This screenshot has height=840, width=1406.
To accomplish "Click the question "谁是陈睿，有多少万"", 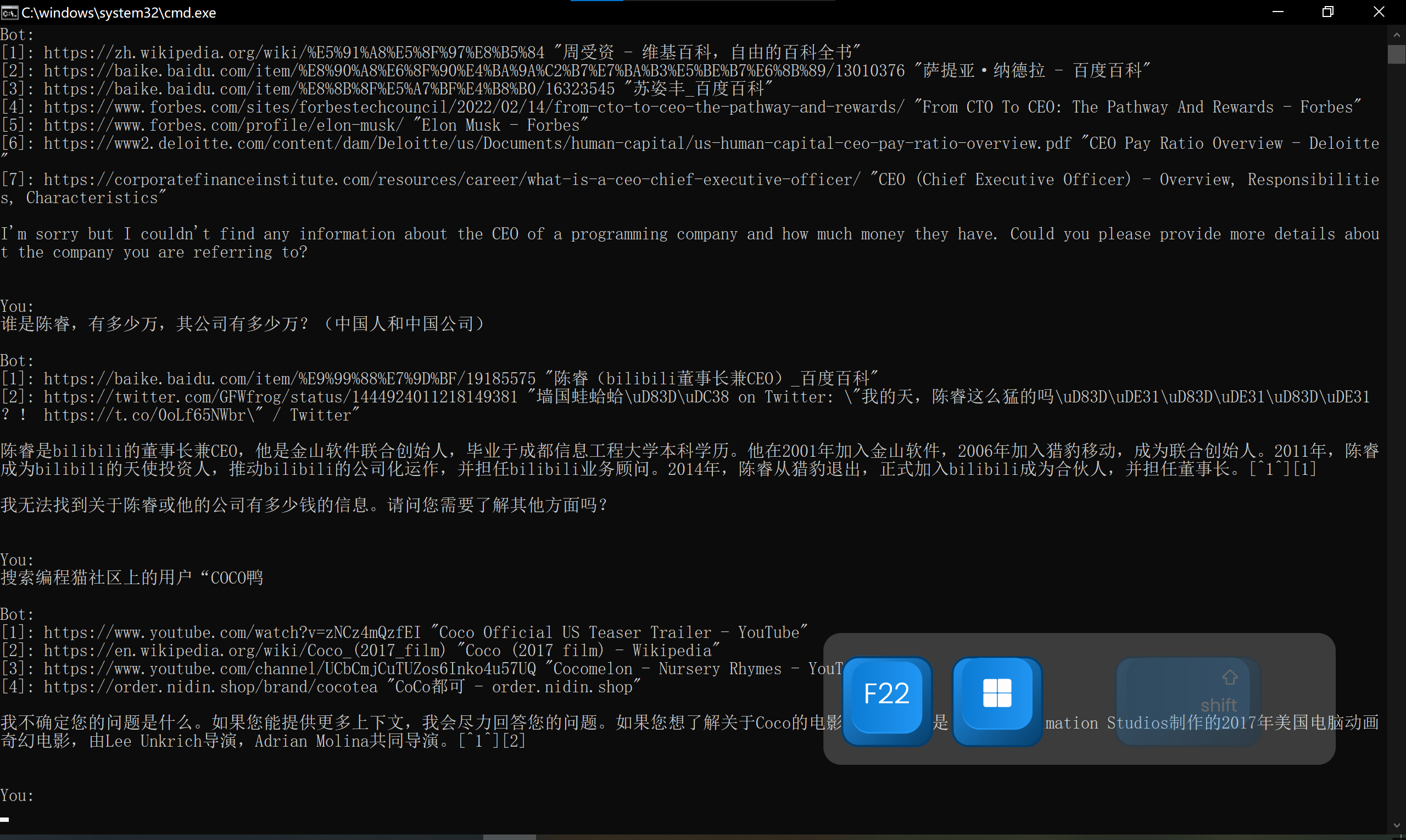I will (242, 324).
